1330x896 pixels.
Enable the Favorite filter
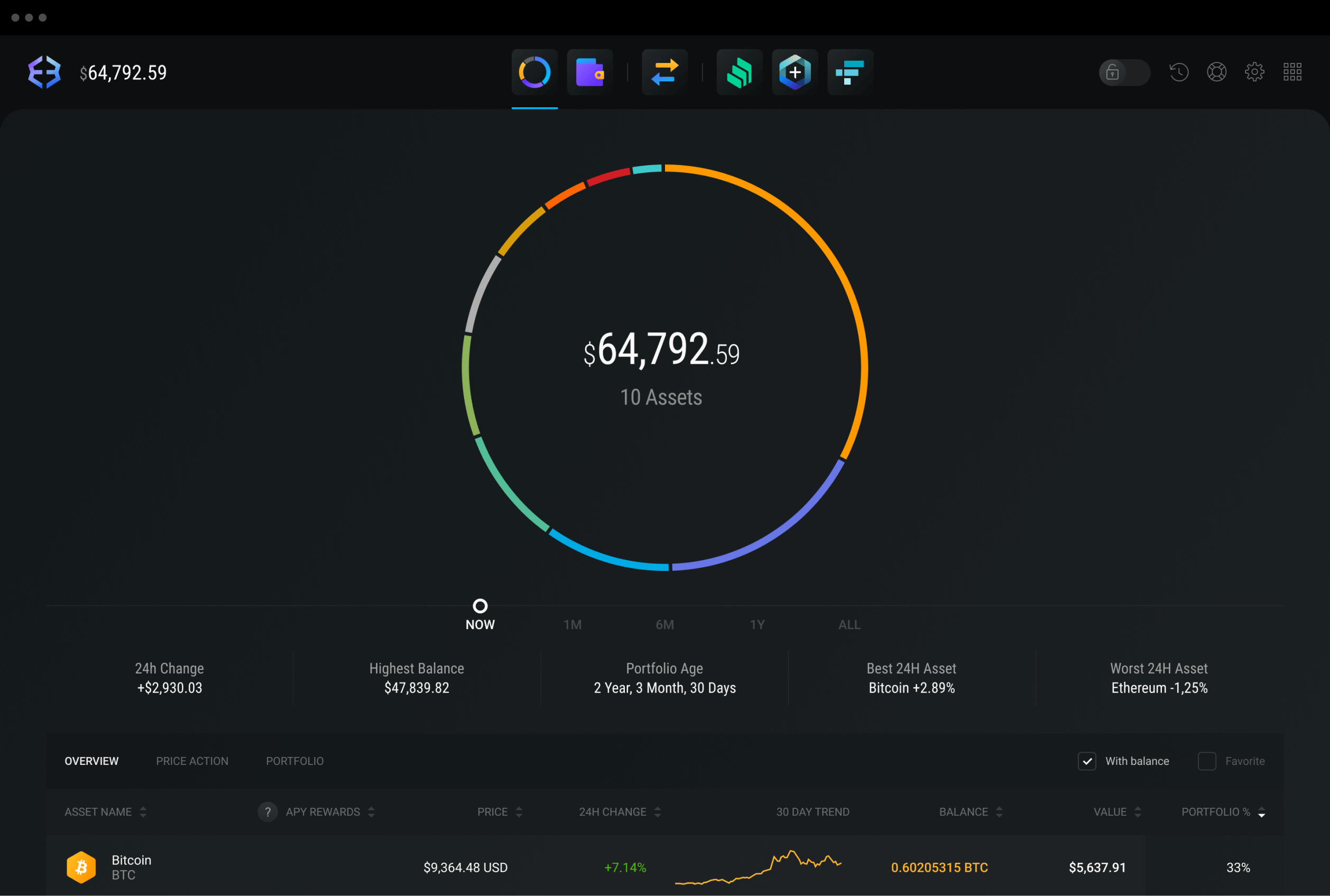(1207, 761)
